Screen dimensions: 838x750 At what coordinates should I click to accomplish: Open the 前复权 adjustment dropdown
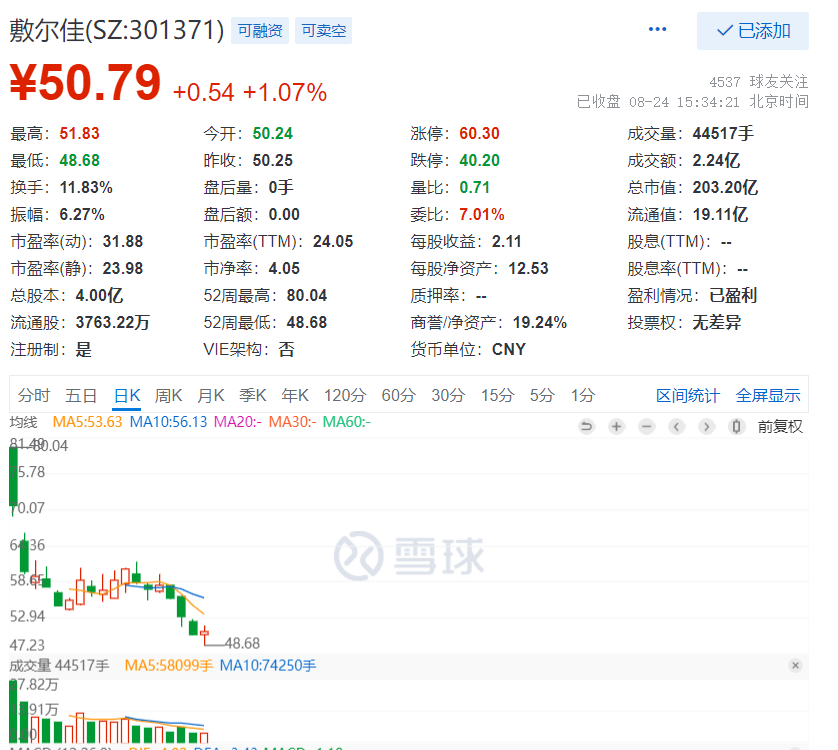[x=780, y=427]
